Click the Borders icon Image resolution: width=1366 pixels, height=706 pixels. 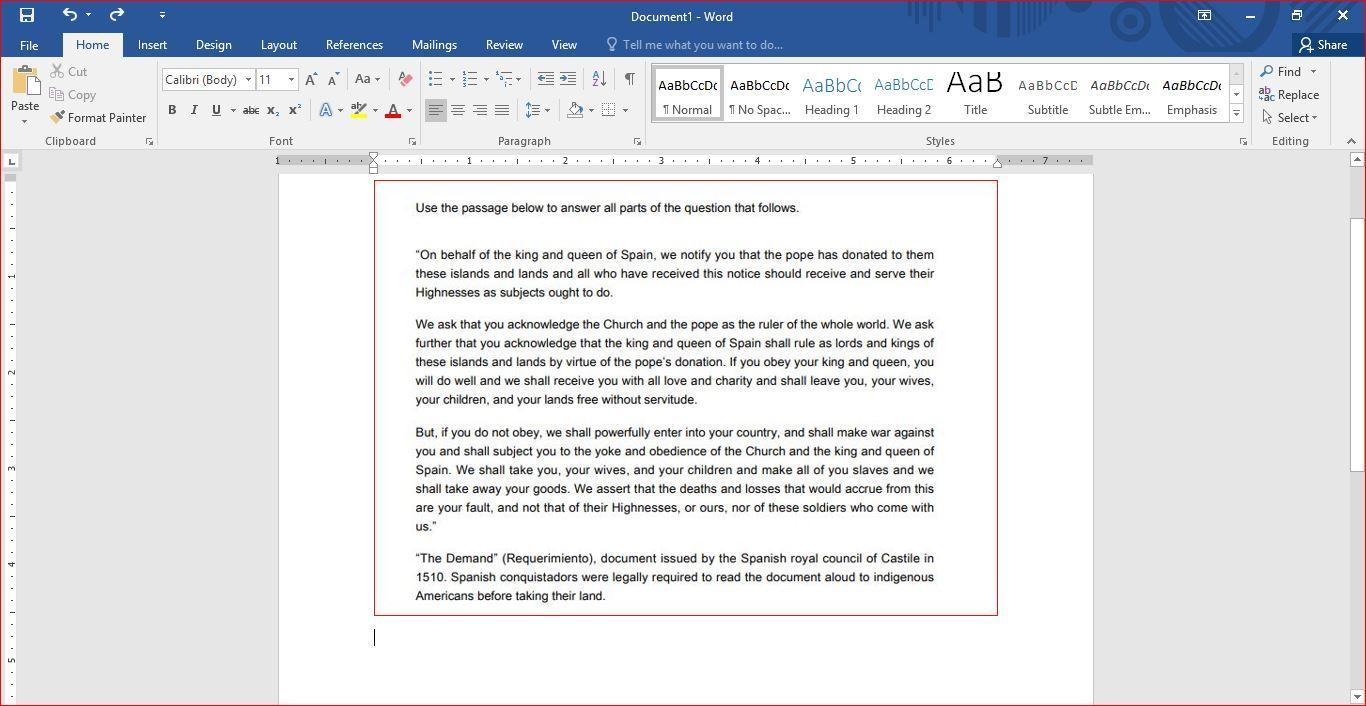[608, 110]
